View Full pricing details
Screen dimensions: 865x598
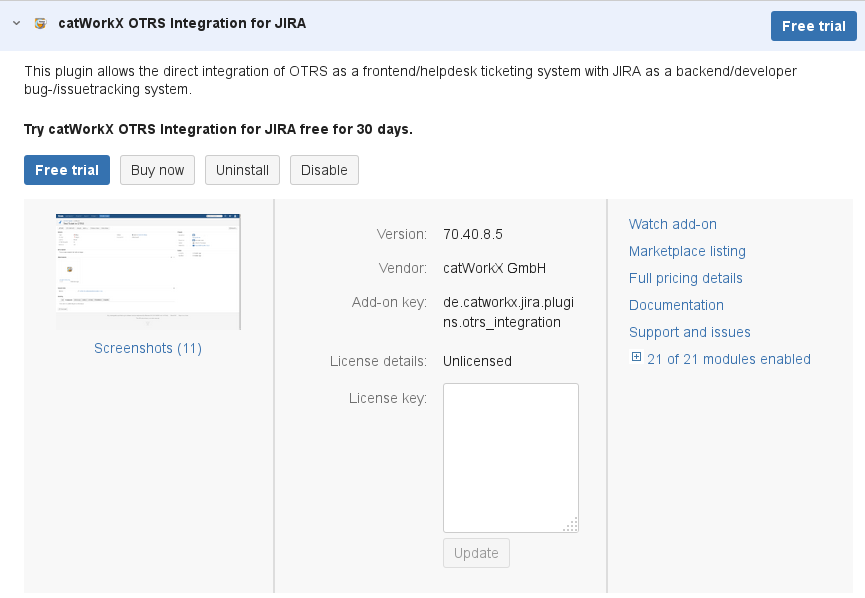[x=685, y=278]
